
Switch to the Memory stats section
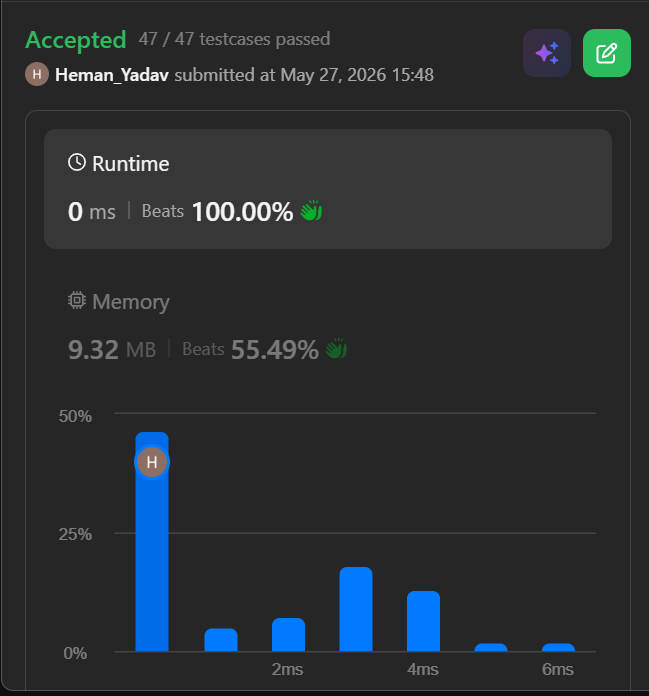point(328,326)
